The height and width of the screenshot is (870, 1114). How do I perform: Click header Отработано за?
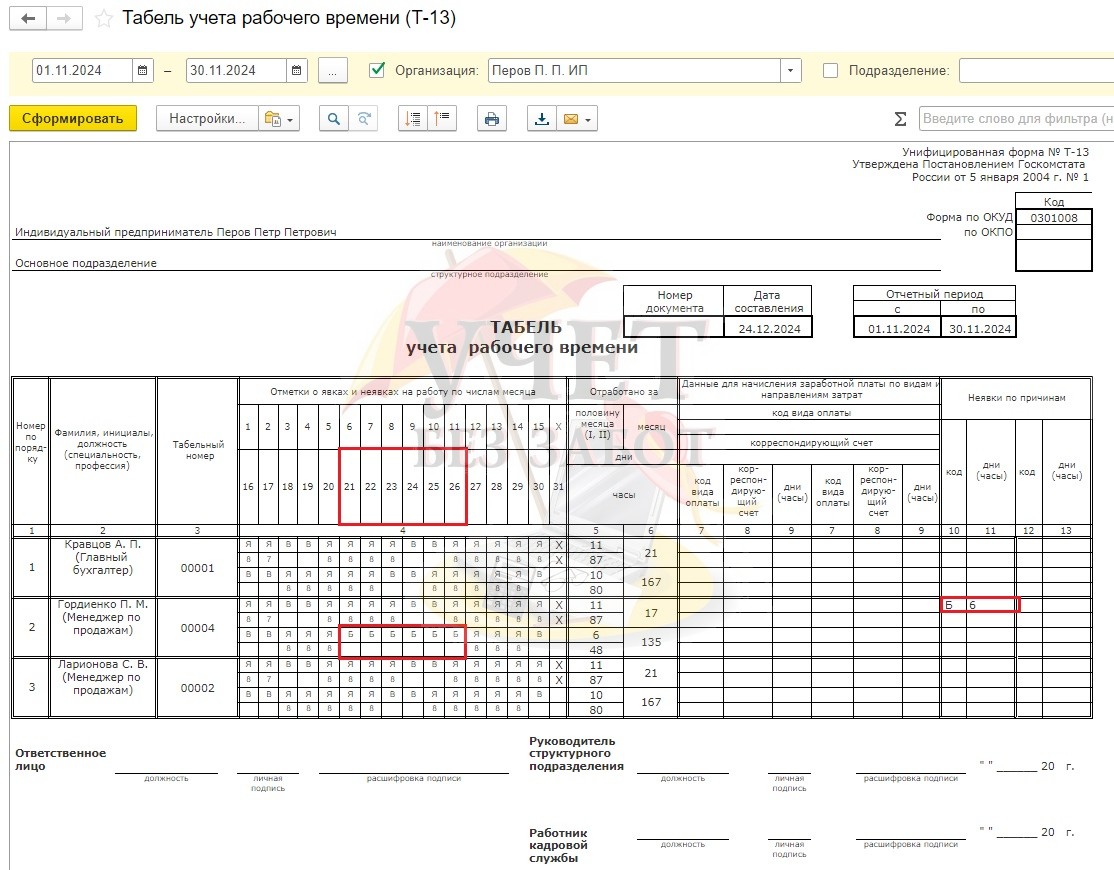[x=623, y=391]
